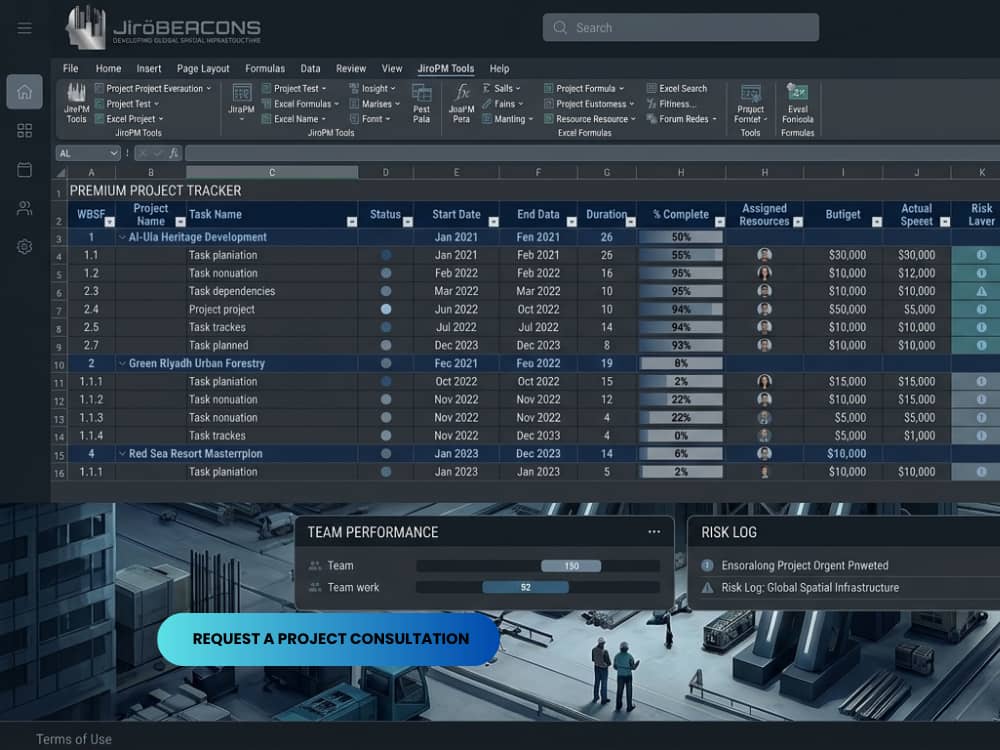The width and height of the screenshot is (1000, 750).
Task: Click the status dot for Project project row
Action: coord(386,309)
